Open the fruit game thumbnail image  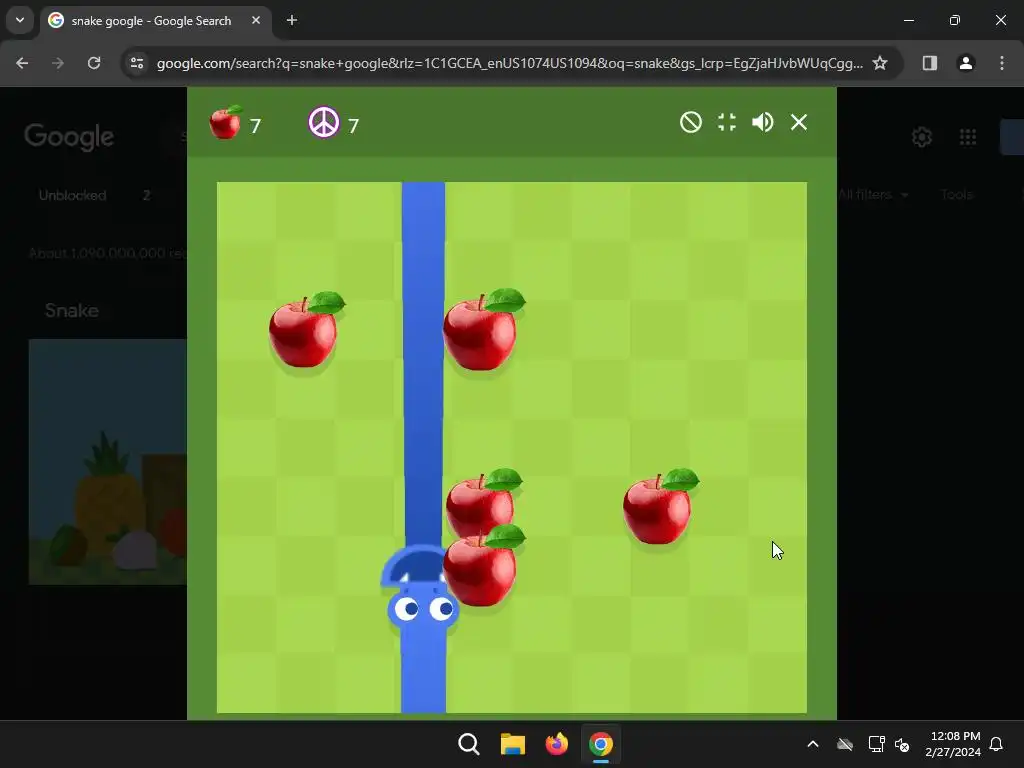[108, 461]
